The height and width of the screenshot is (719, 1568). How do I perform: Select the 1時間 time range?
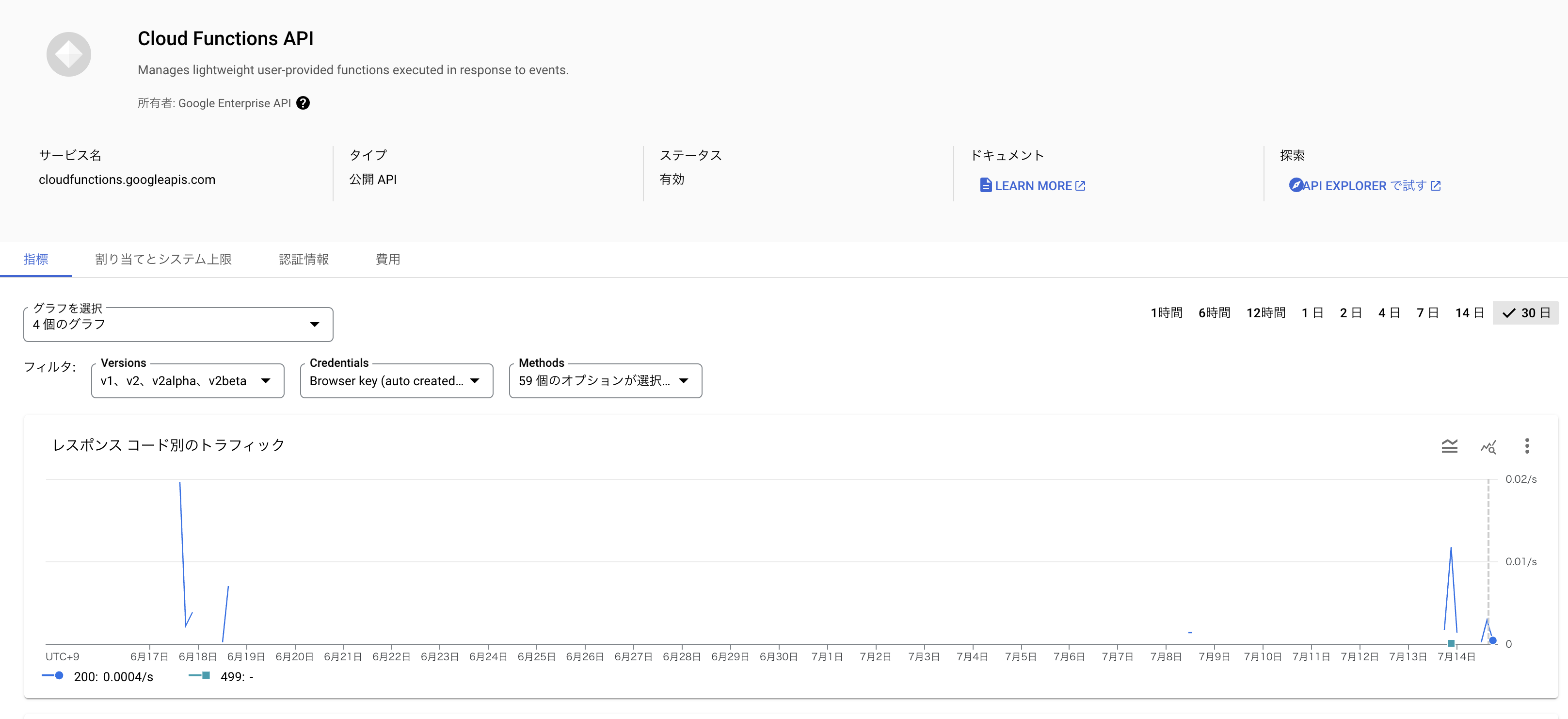point(1166,312)
